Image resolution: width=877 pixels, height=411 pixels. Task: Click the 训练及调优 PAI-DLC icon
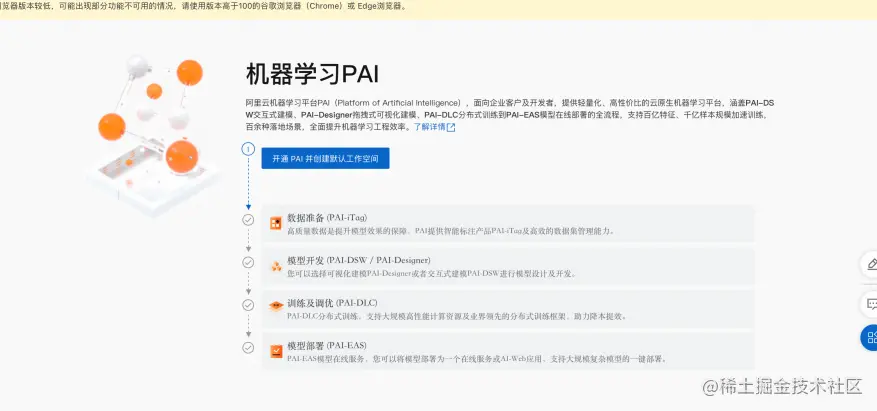pyautogui.click(x=276, y=306)
